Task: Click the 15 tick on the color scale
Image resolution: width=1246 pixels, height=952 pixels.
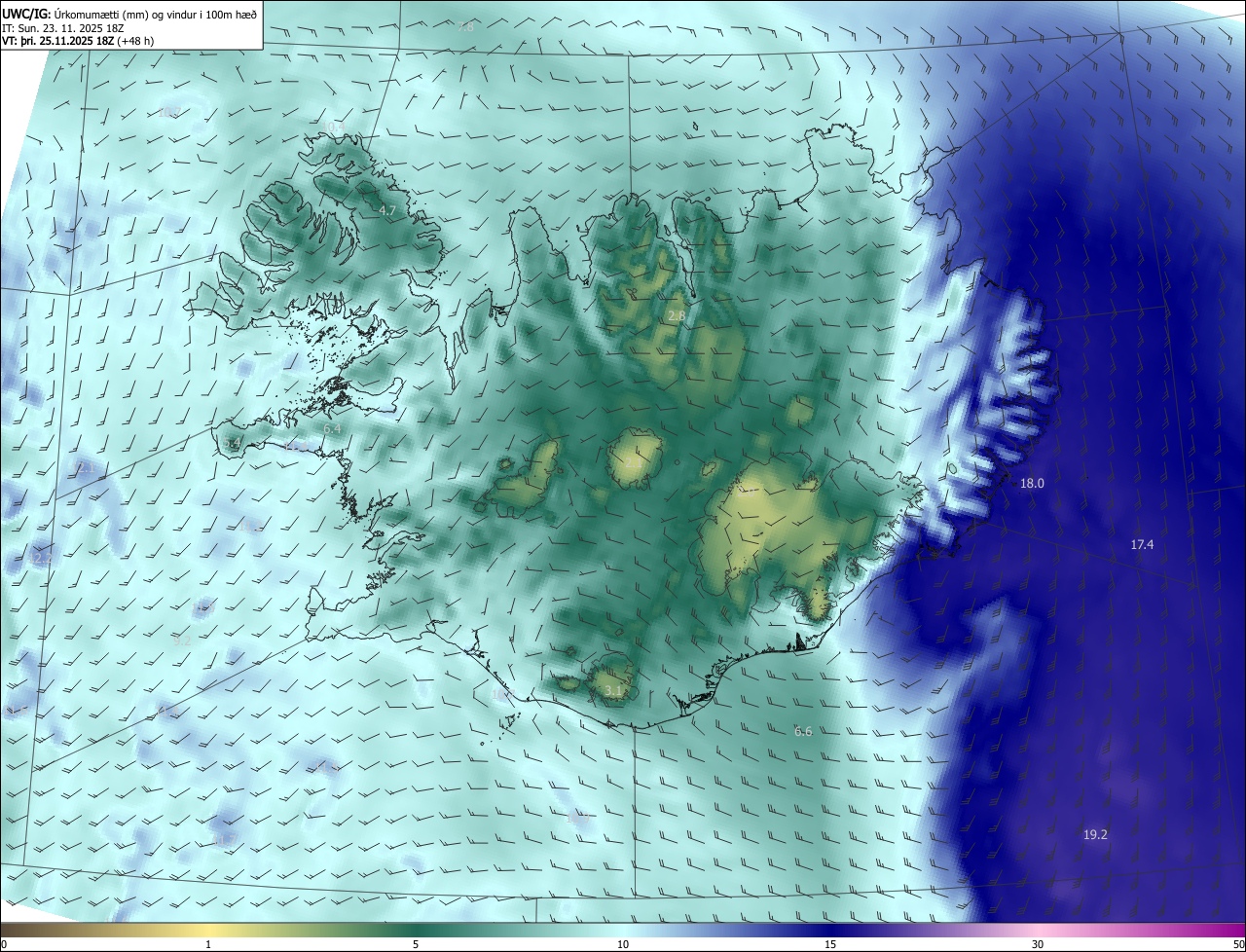Action: 830,944
